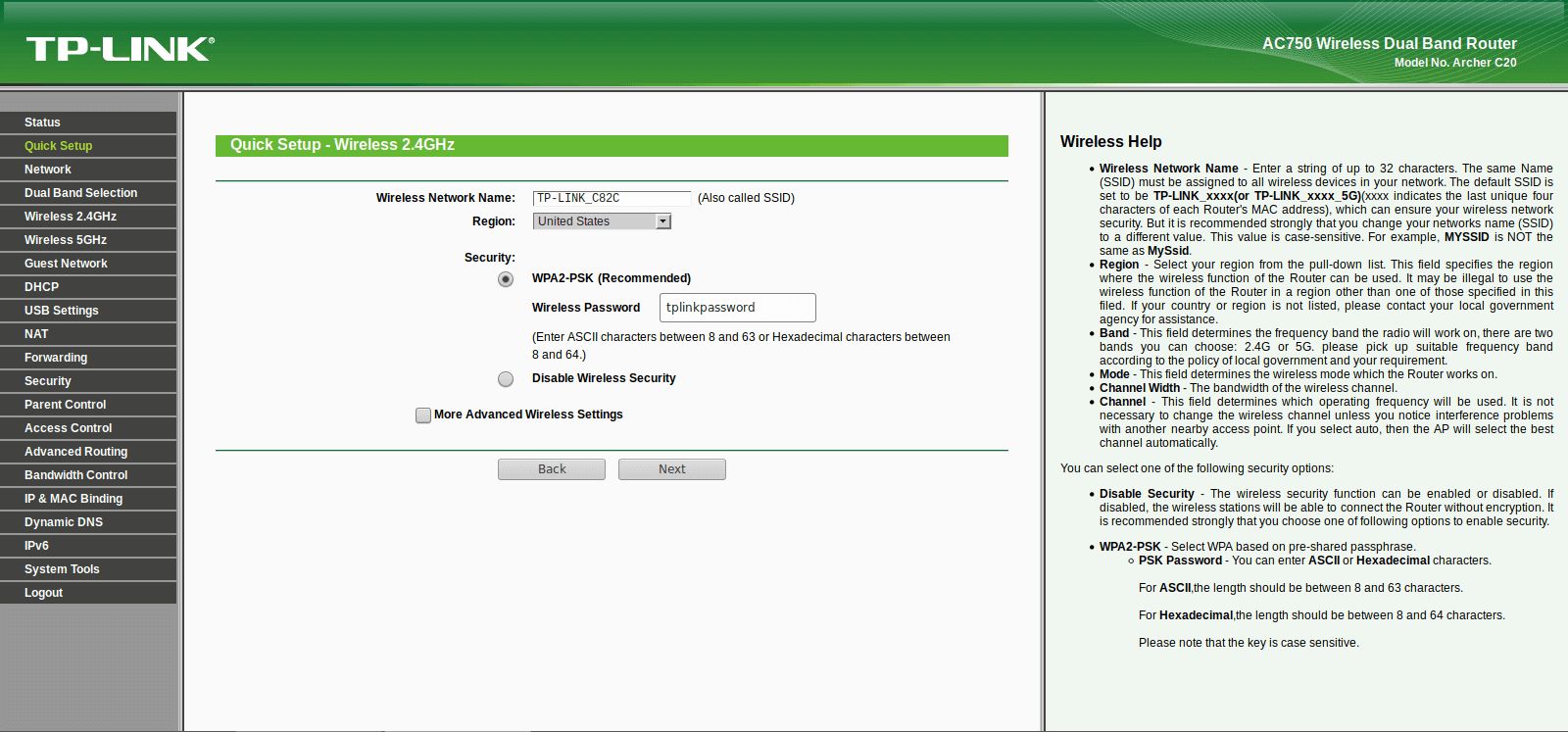Click the Wireless Network Name field
Screen dimensions: 1568x732
(x=612, y=198)
